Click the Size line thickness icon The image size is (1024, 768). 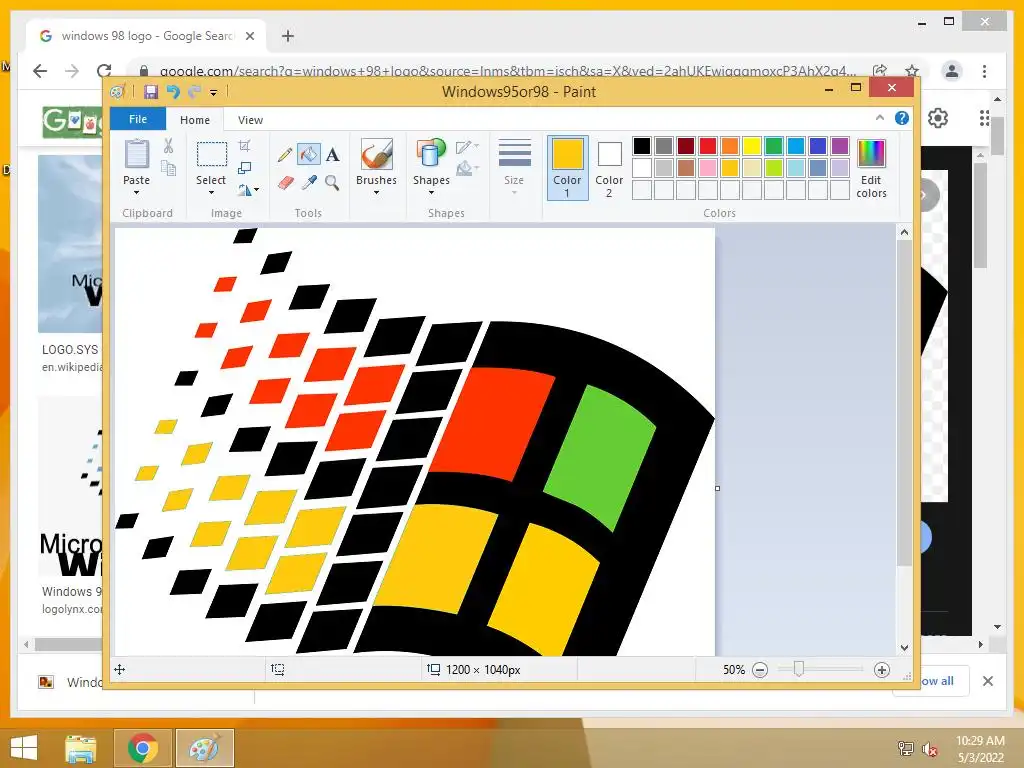[514, 154]
